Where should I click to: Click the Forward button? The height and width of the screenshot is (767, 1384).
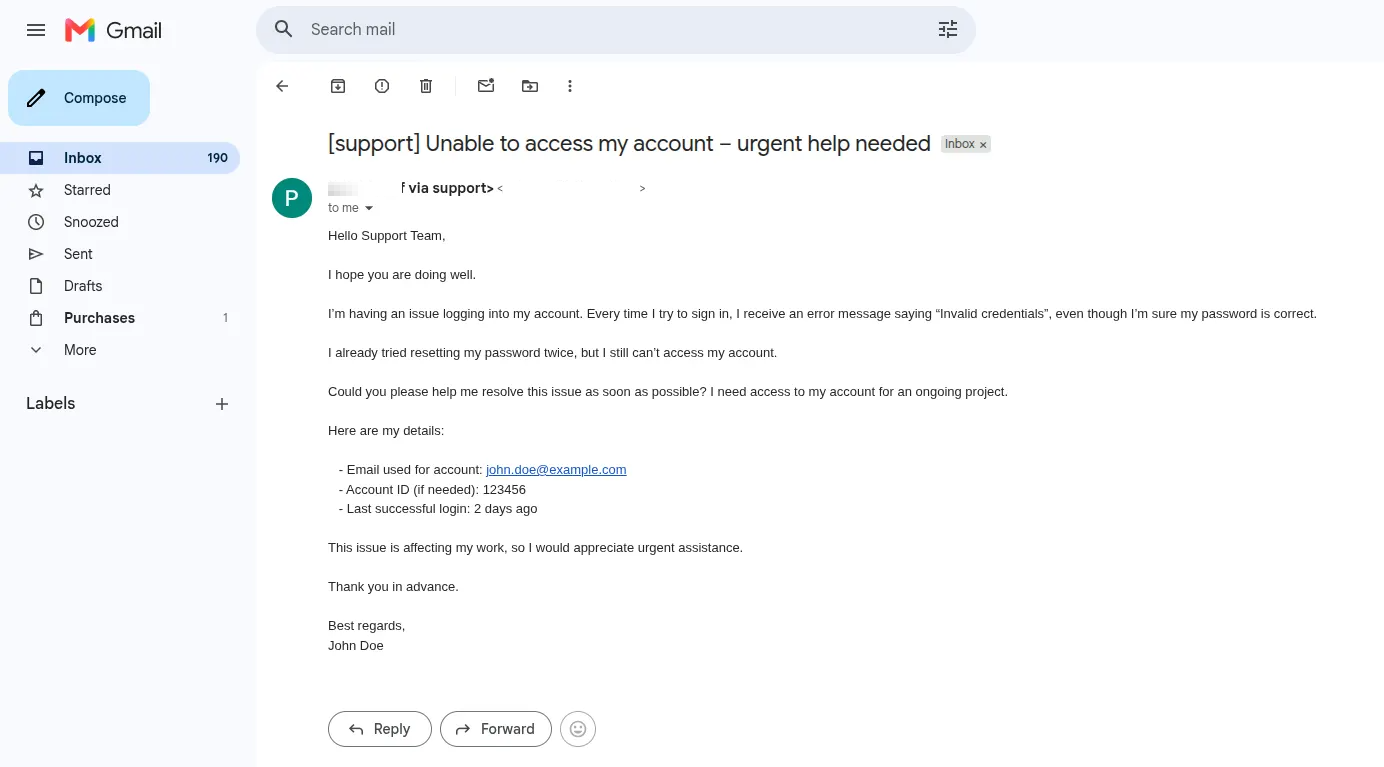[496, 729]
